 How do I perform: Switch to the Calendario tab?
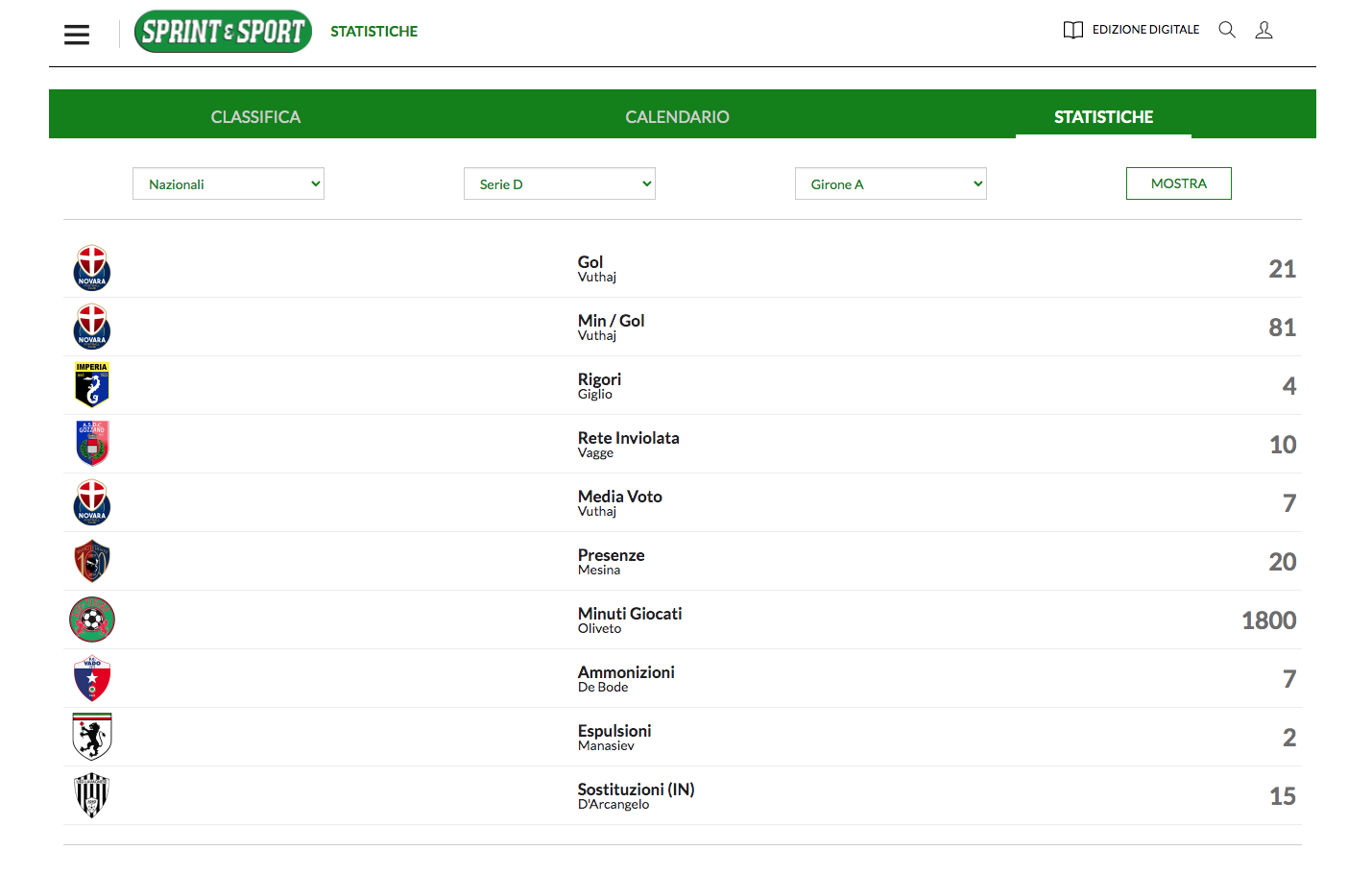click(x=677, y=116)
